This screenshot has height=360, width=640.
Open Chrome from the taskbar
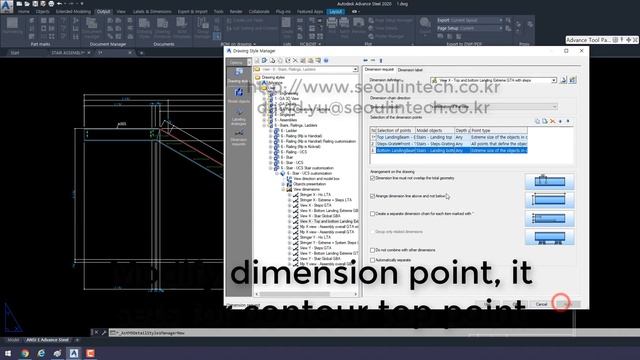24,353
